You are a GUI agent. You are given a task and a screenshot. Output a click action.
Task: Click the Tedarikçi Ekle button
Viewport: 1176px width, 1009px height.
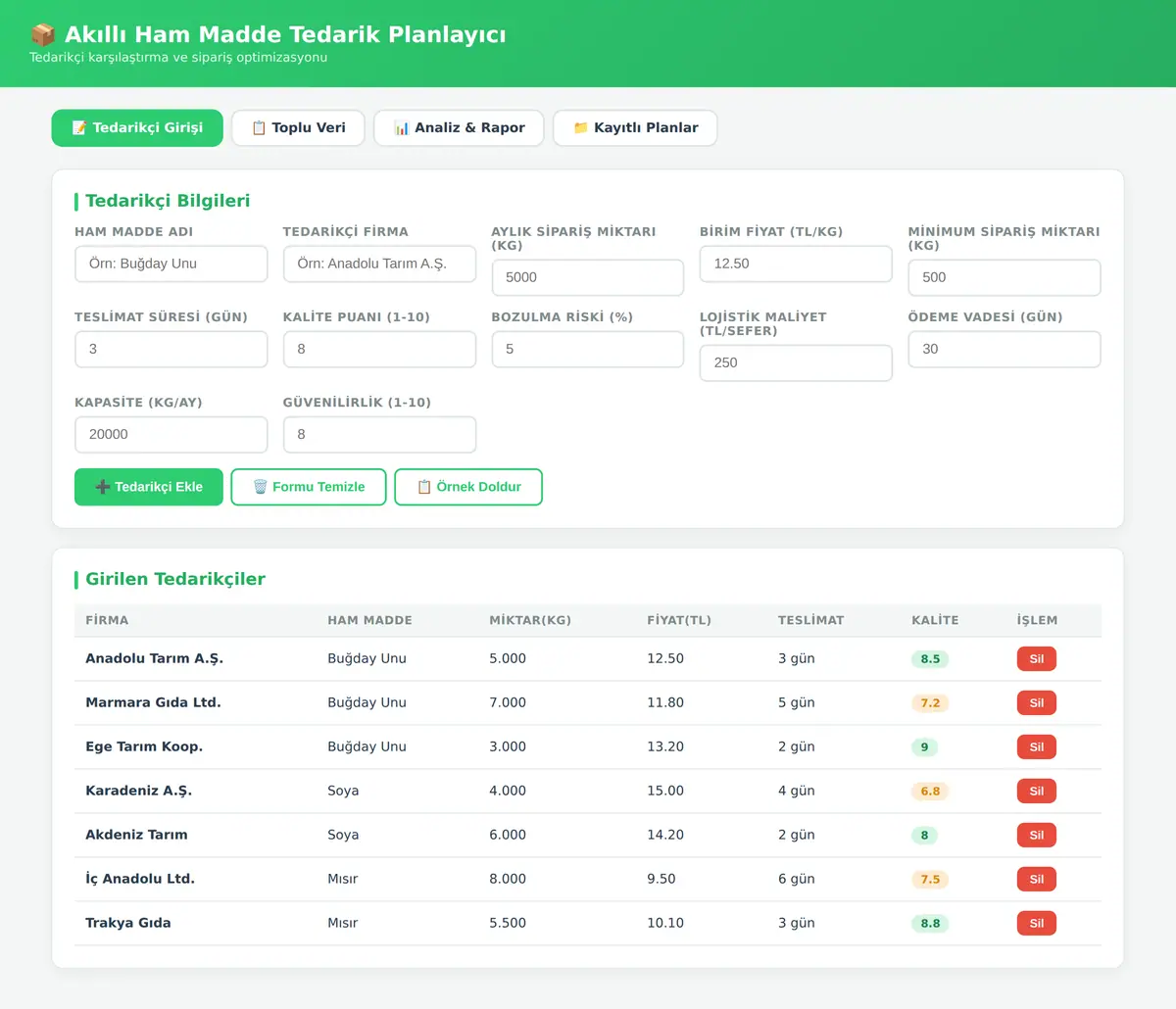[x=149, y=487]
